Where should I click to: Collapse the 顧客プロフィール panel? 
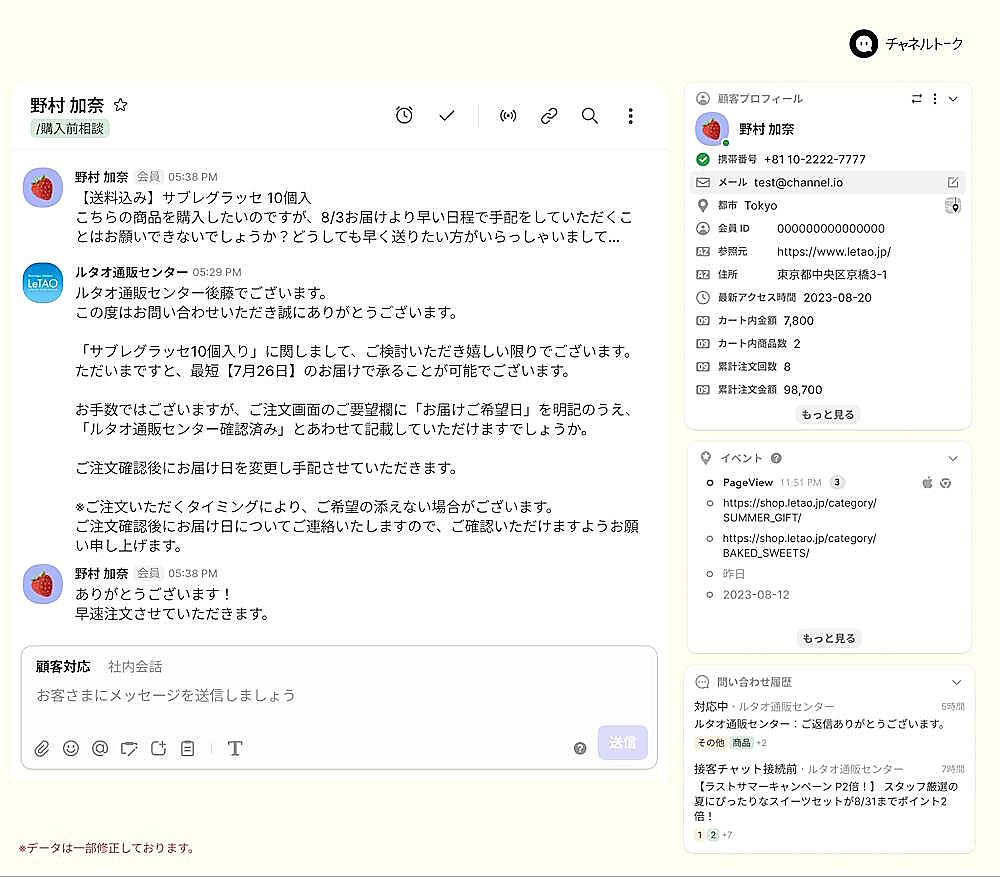(x=953, y=99)
